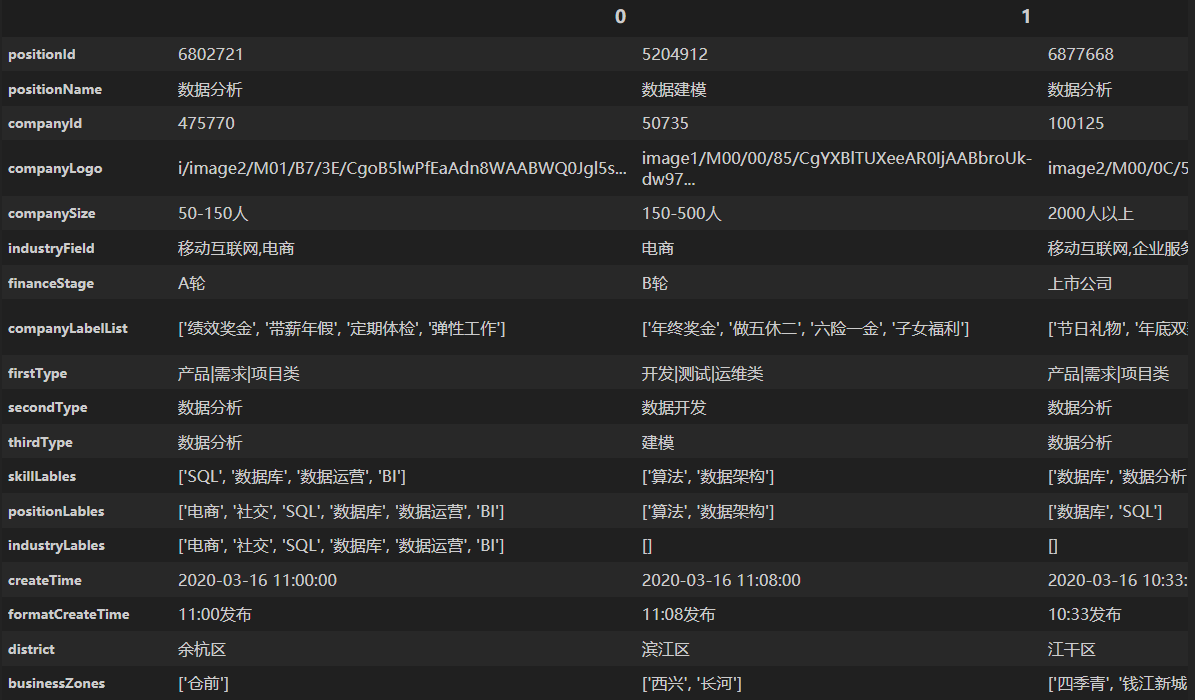Click skillLables cell ['SQL', '数据库', '数据运营', 'BI']
Viewport: 1195px width, 700px height.
pos(292,477)
